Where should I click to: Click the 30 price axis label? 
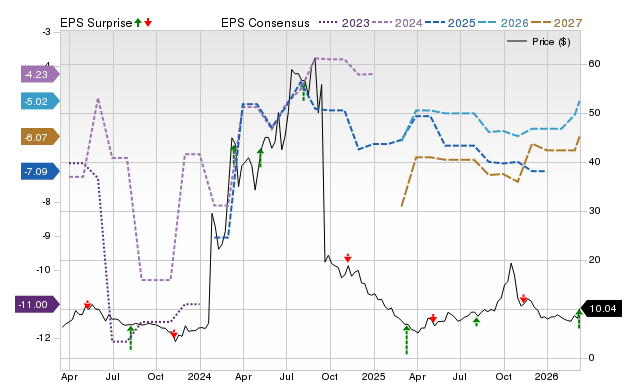594,211
